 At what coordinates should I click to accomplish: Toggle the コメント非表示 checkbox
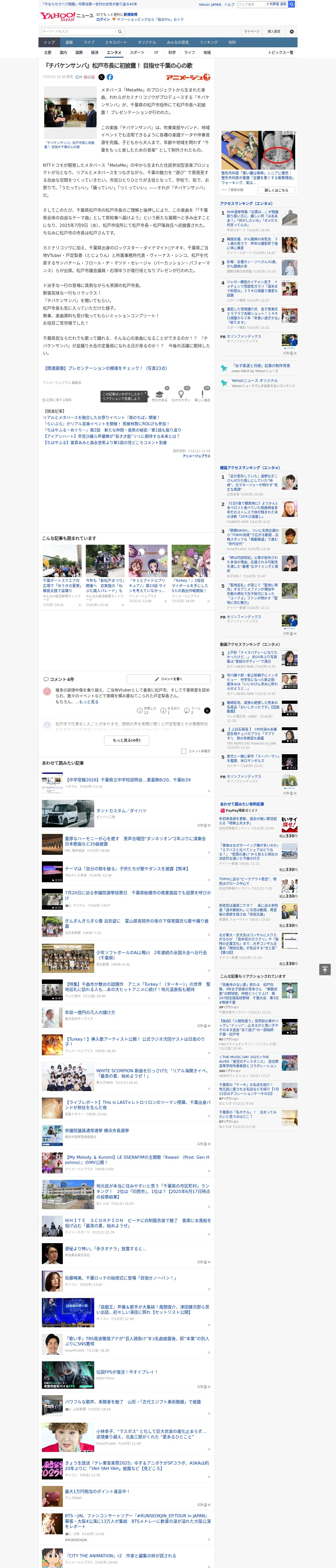tap(183, 751)
